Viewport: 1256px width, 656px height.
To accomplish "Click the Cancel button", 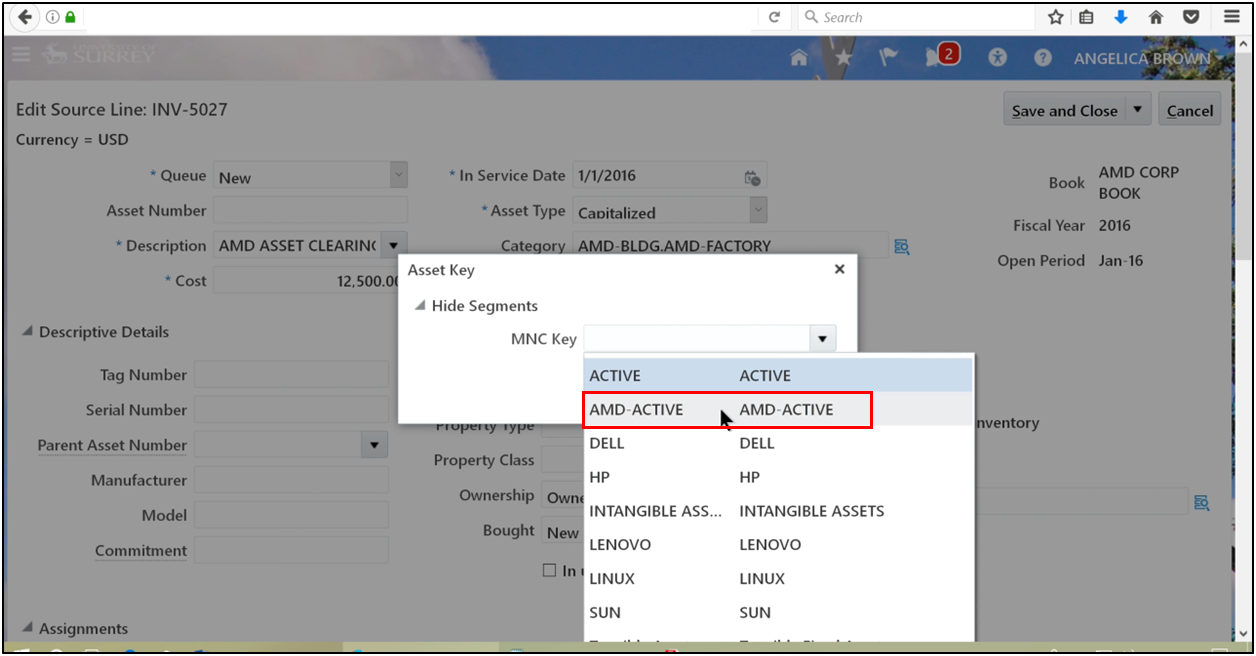I will (x=1189, y=109).
